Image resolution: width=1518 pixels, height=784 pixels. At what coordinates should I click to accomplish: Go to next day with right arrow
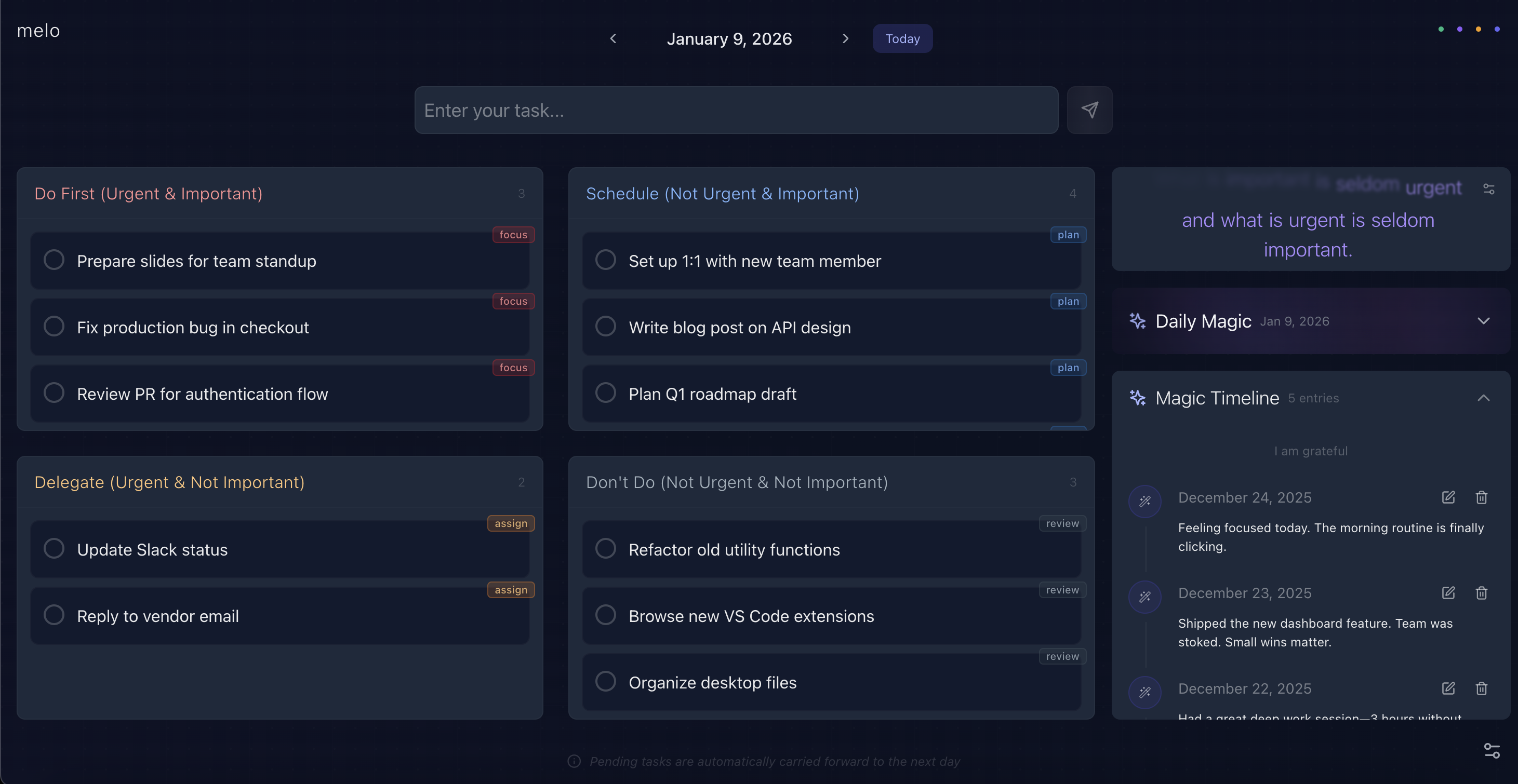pos(846,38)
